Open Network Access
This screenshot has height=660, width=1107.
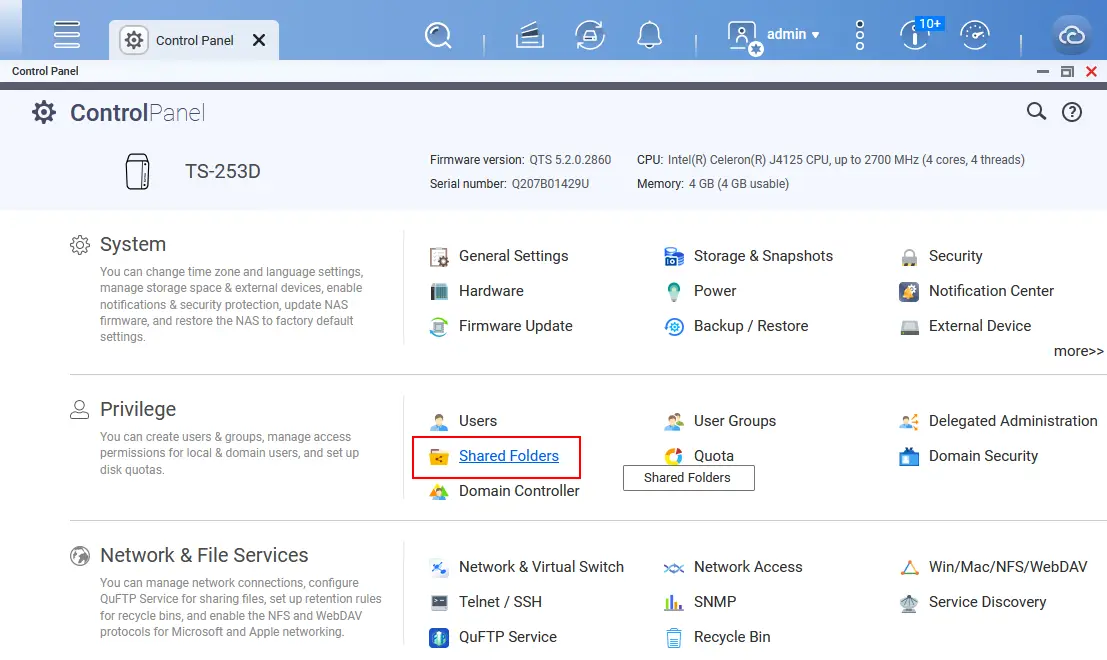click(733, 567)
